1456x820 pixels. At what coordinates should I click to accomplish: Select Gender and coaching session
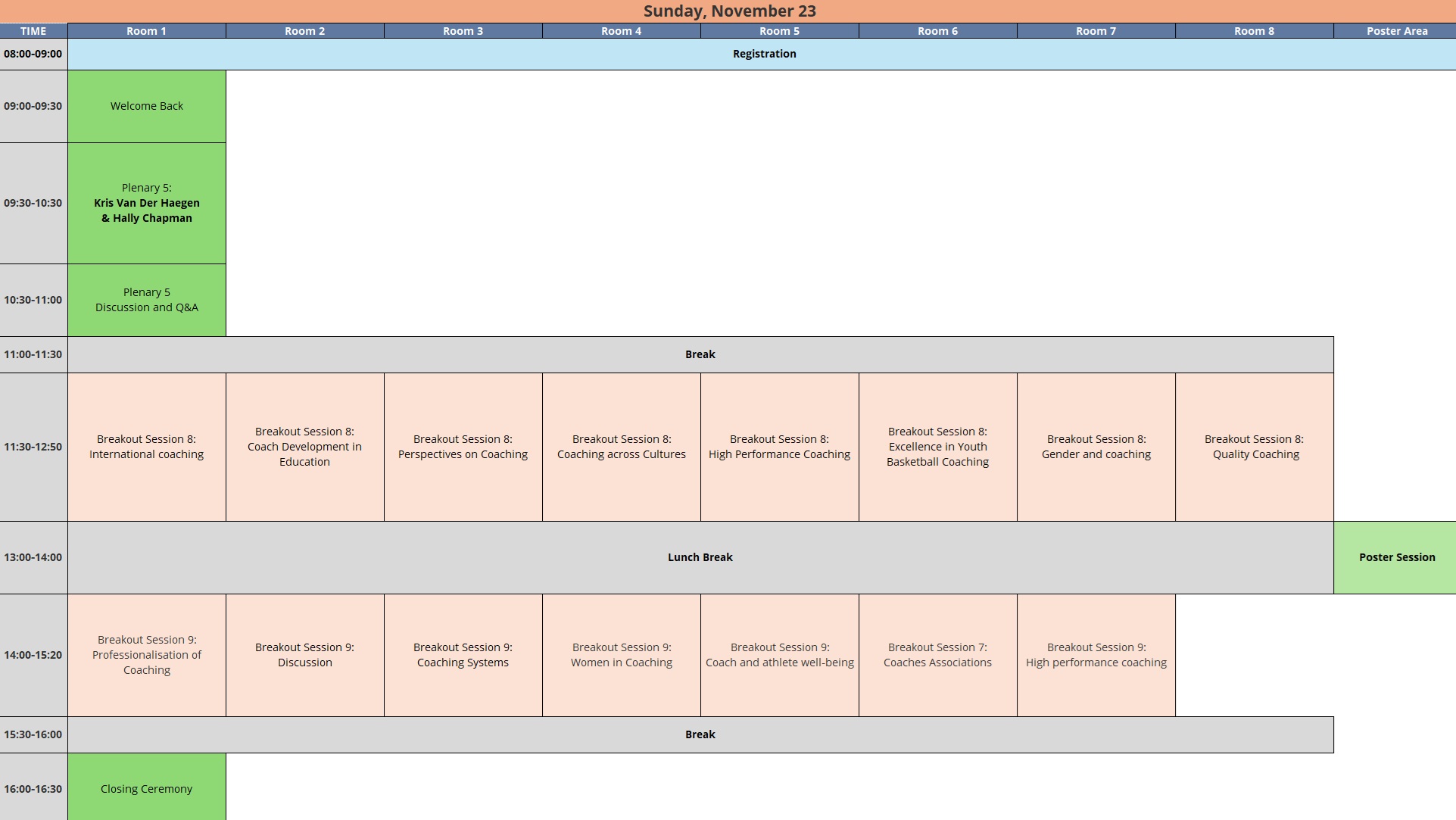[x=1096, y=447]
